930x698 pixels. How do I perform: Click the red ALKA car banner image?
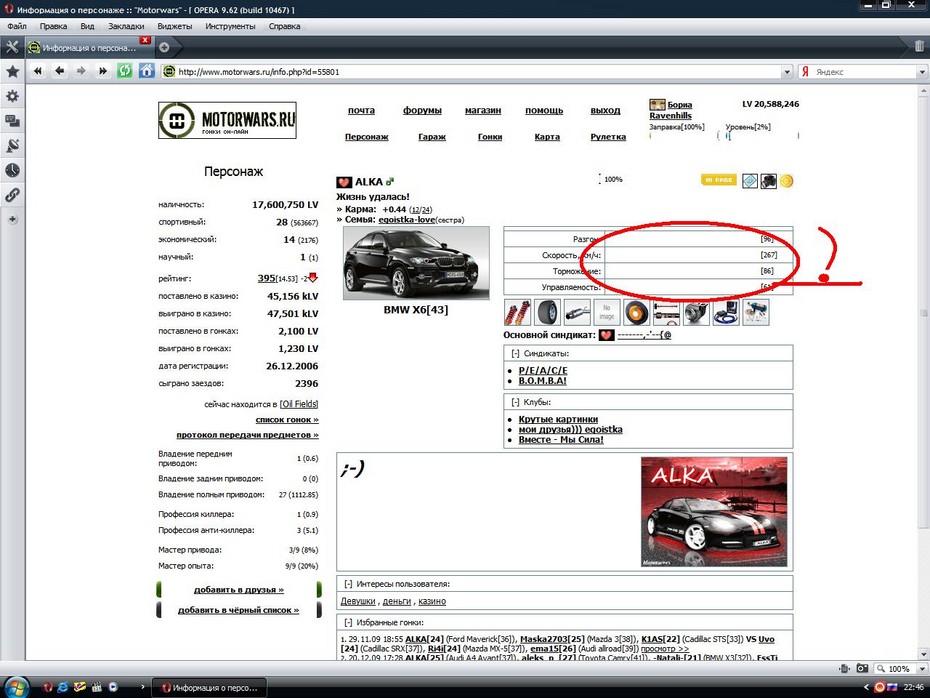[x=714, y=512]
